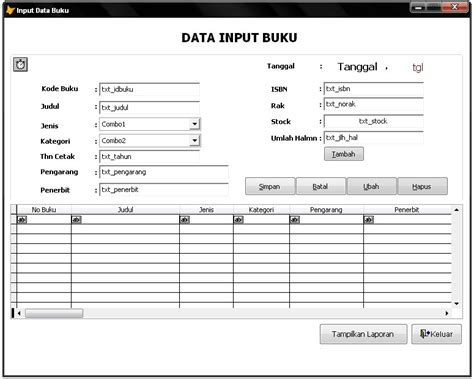Viewport: 474px width, 379px height.
Task: Click the horizontal scrollbar thumb
Action: pyautogui.click(x=54, y=313)
